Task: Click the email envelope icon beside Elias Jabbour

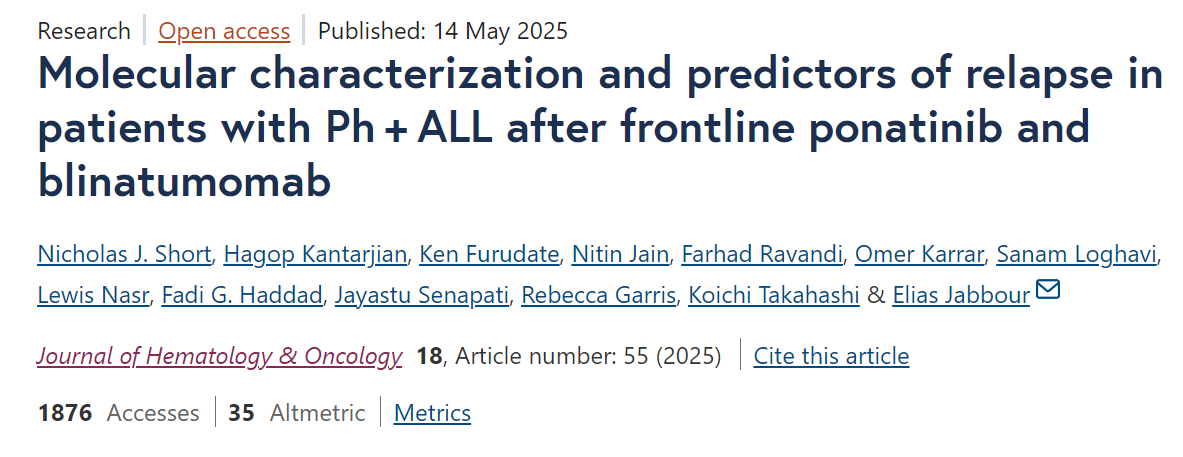Action: coord(1048,290)
